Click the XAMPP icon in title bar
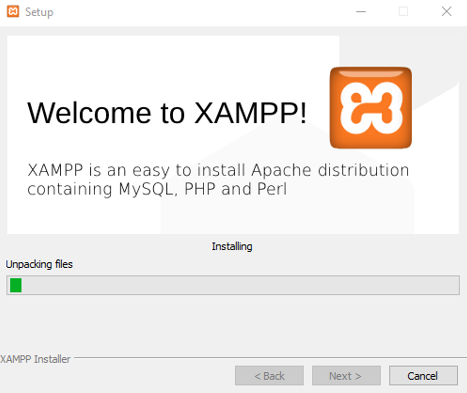 pyautogui.click(x=13, y=11)
